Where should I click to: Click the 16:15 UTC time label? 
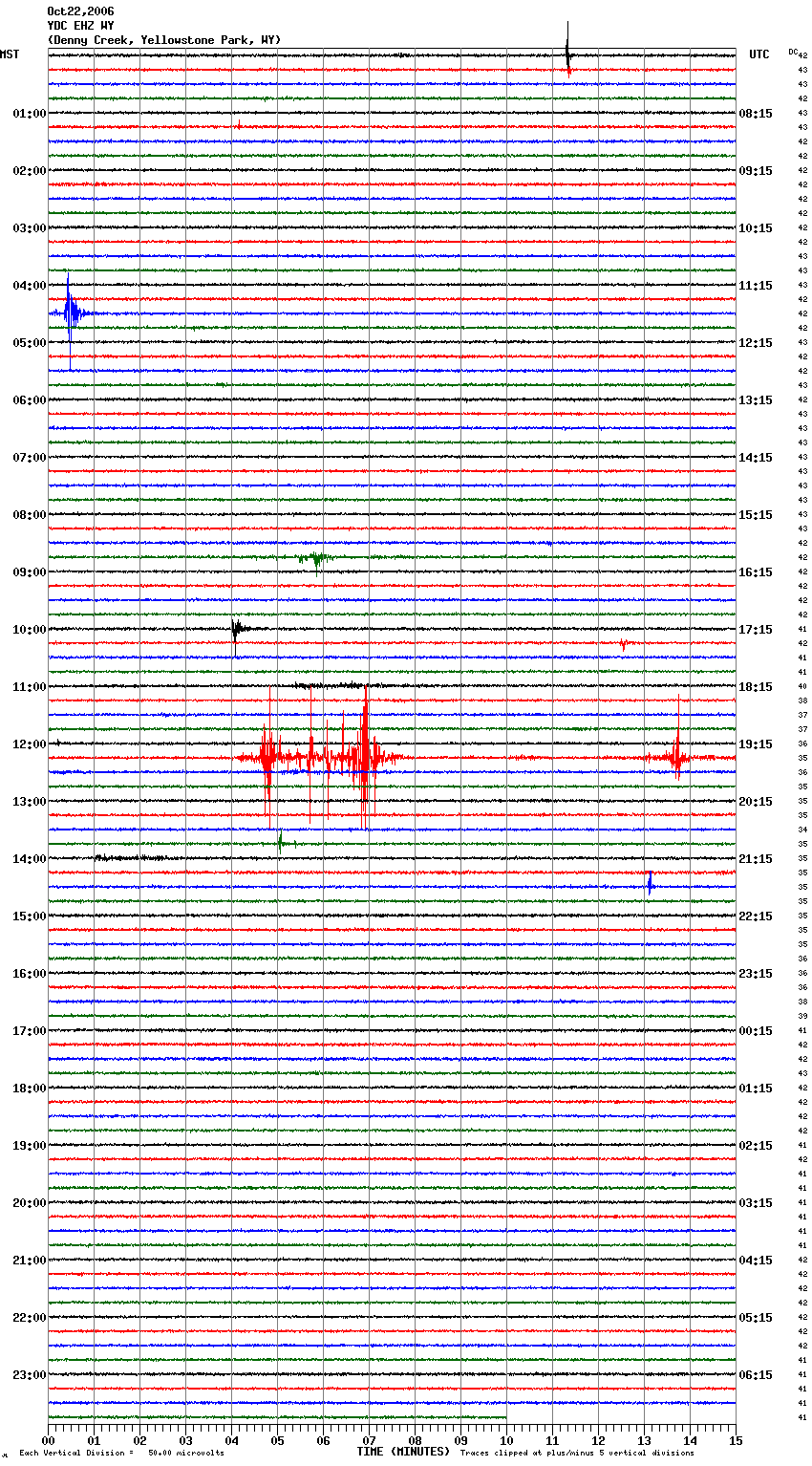pos(756,572)
